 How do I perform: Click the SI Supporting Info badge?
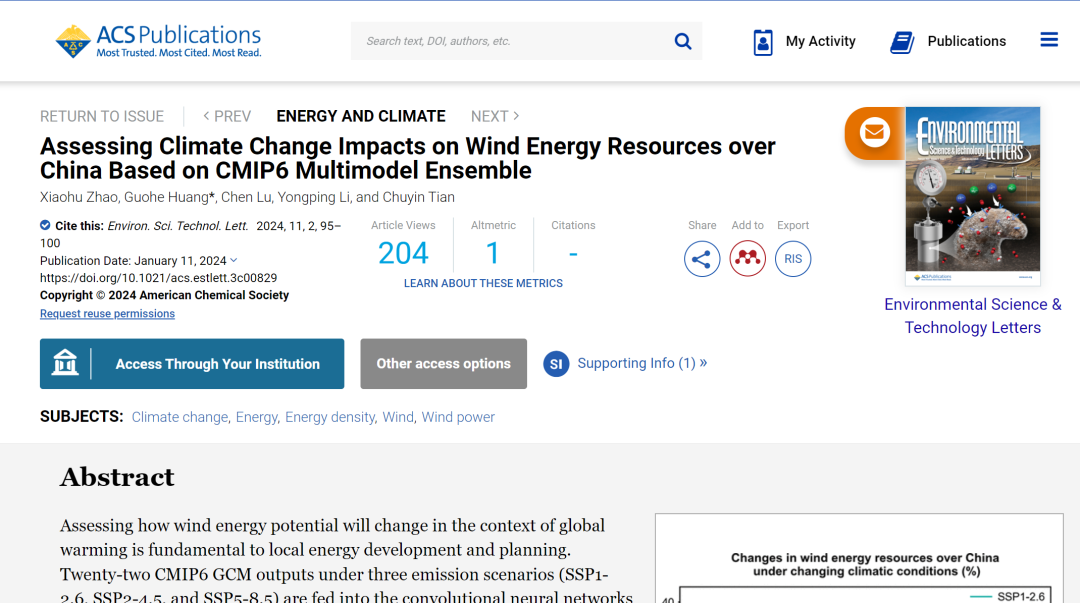[556, 364]
